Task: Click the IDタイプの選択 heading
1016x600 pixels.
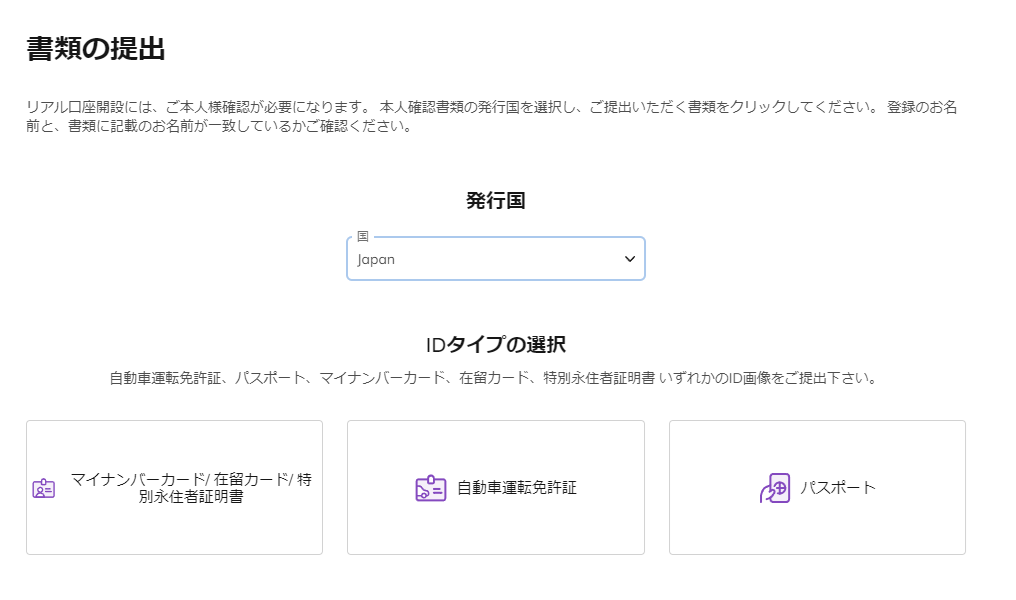Action: click(495, 341)
